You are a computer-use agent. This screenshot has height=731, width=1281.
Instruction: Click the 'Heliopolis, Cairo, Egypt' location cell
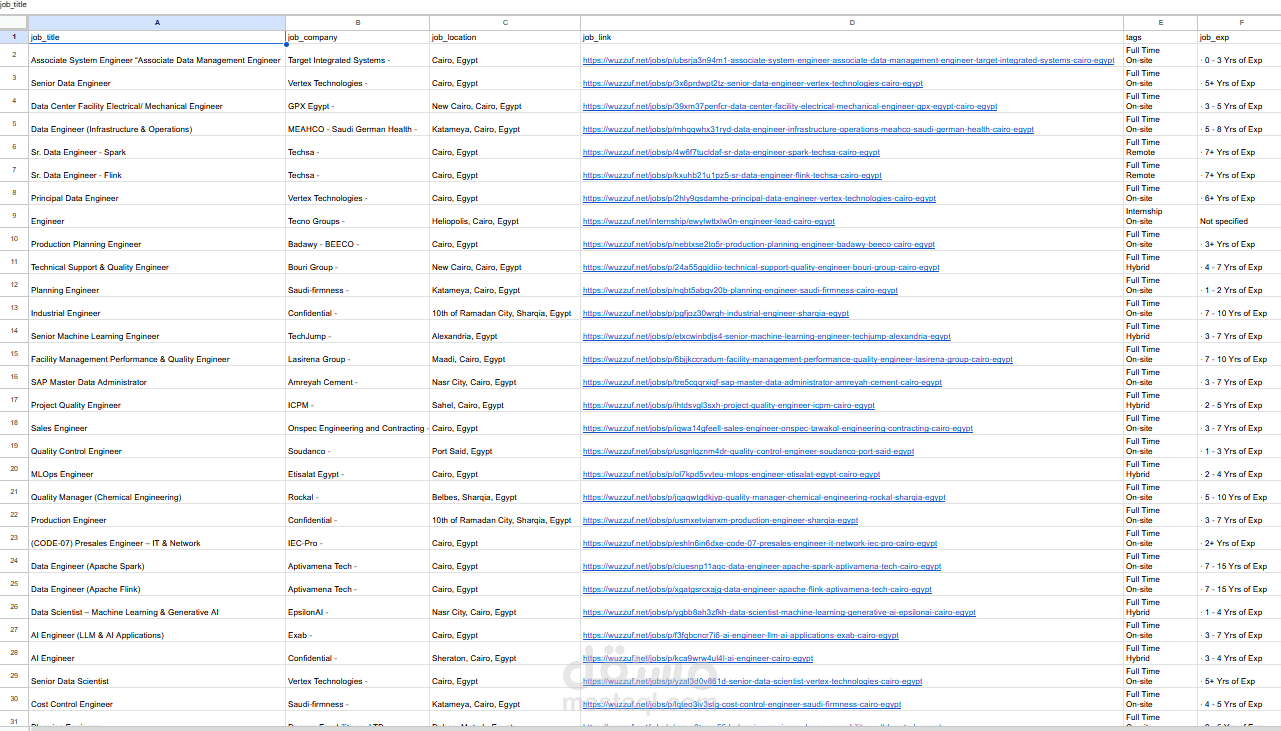pyautogui.click(x=505, y=217)
